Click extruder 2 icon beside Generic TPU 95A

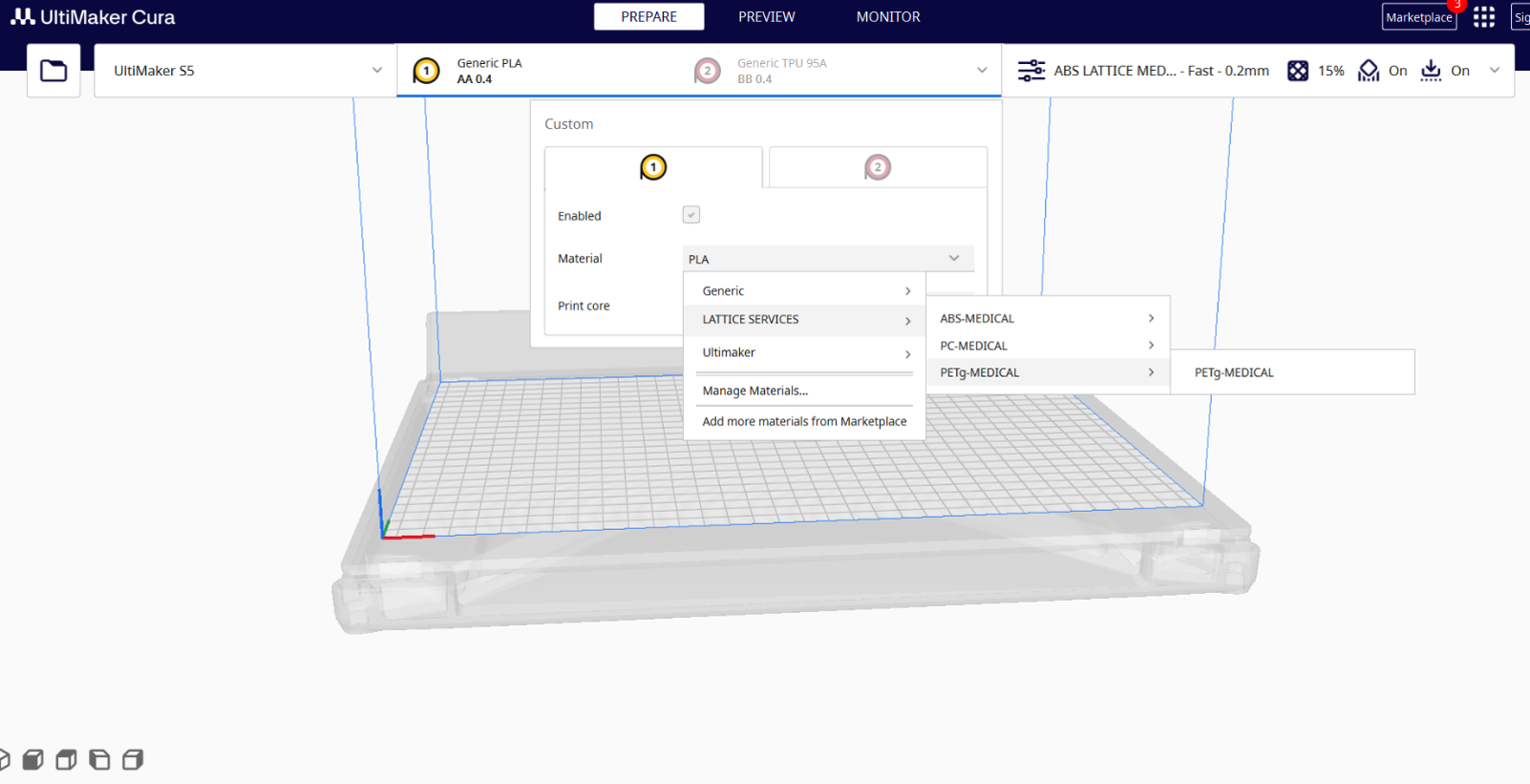[707, 71]
